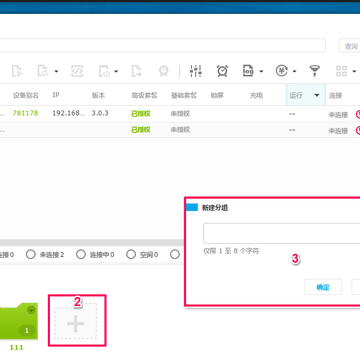Open dropdown arrow beside sync document icon
Viewport: 360px width, 360px height.
pyautogui.click(x=56, y=71)
